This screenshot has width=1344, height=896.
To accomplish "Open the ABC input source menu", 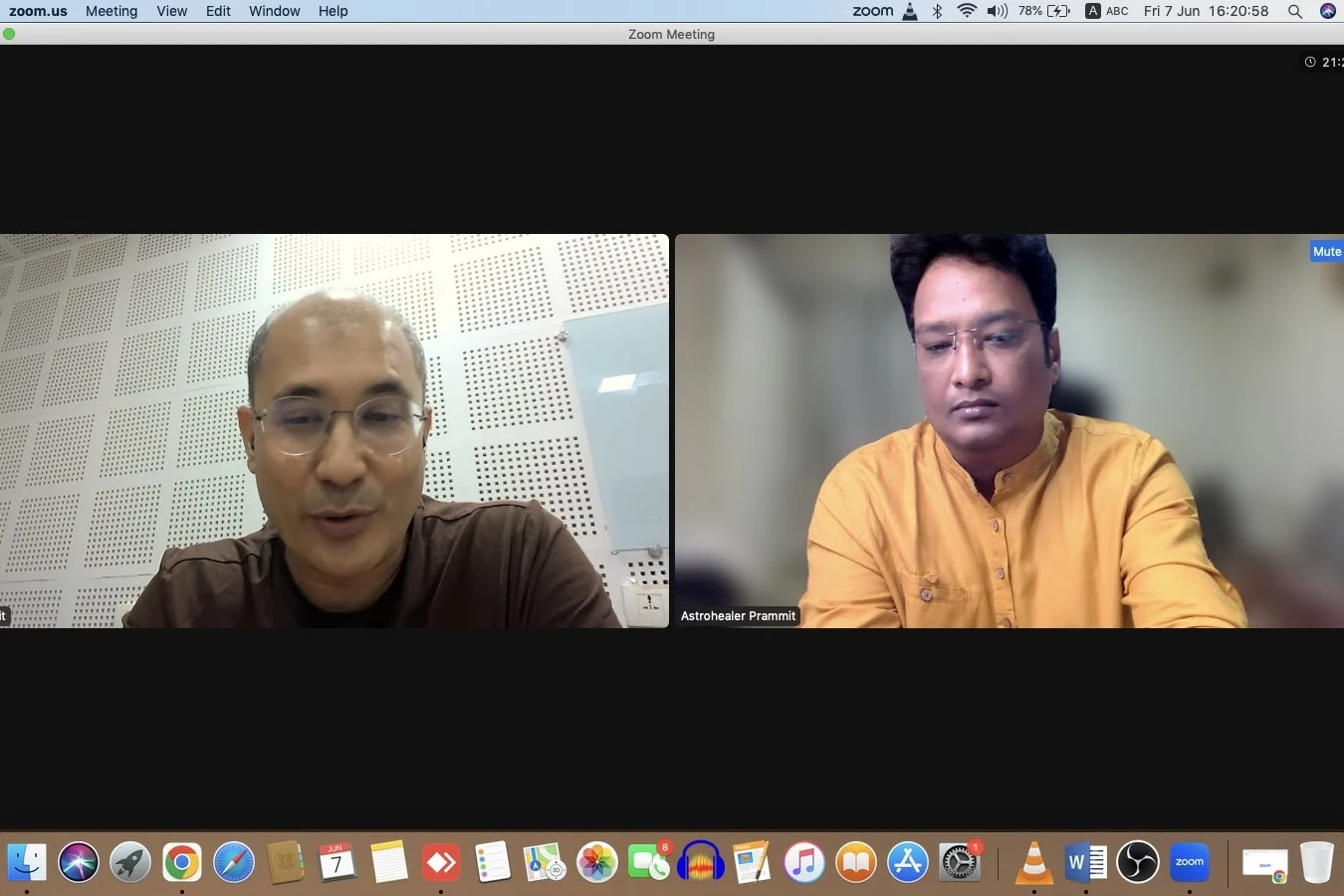I will point(1107,11).
